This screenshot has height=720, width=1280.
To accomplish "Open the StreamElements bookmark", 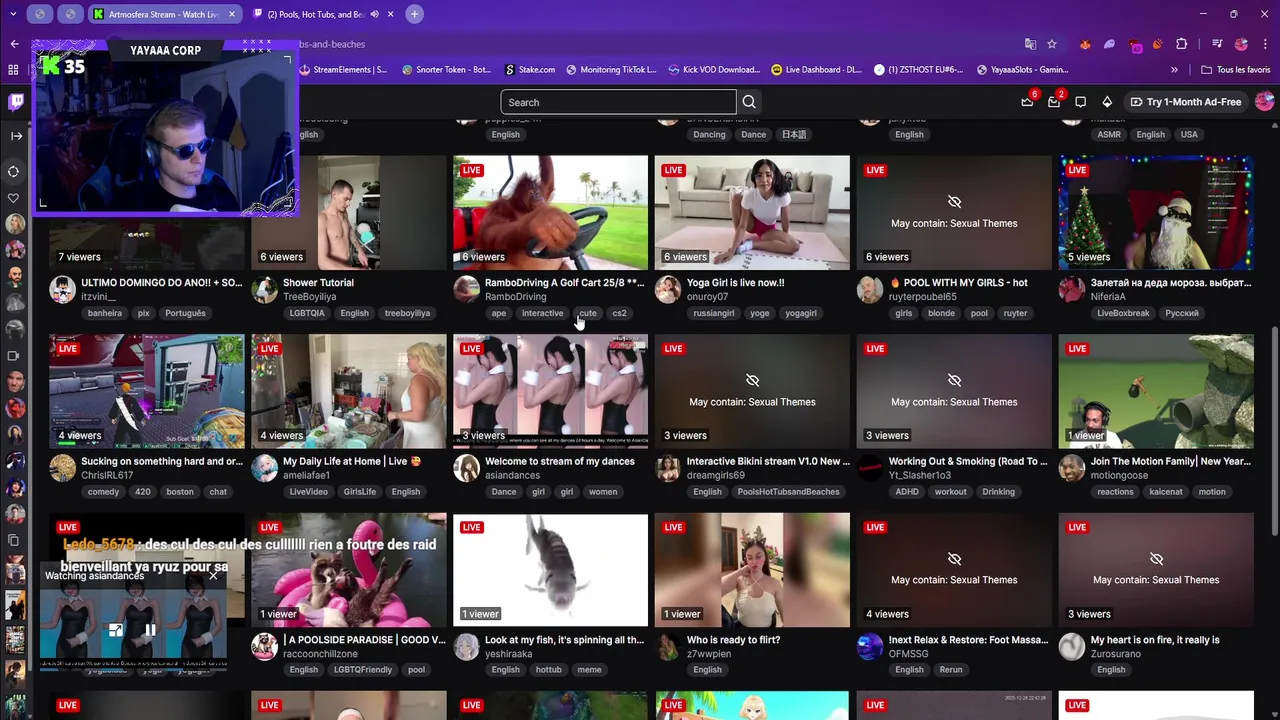I will pyautogui.click(x=343, y=70).
